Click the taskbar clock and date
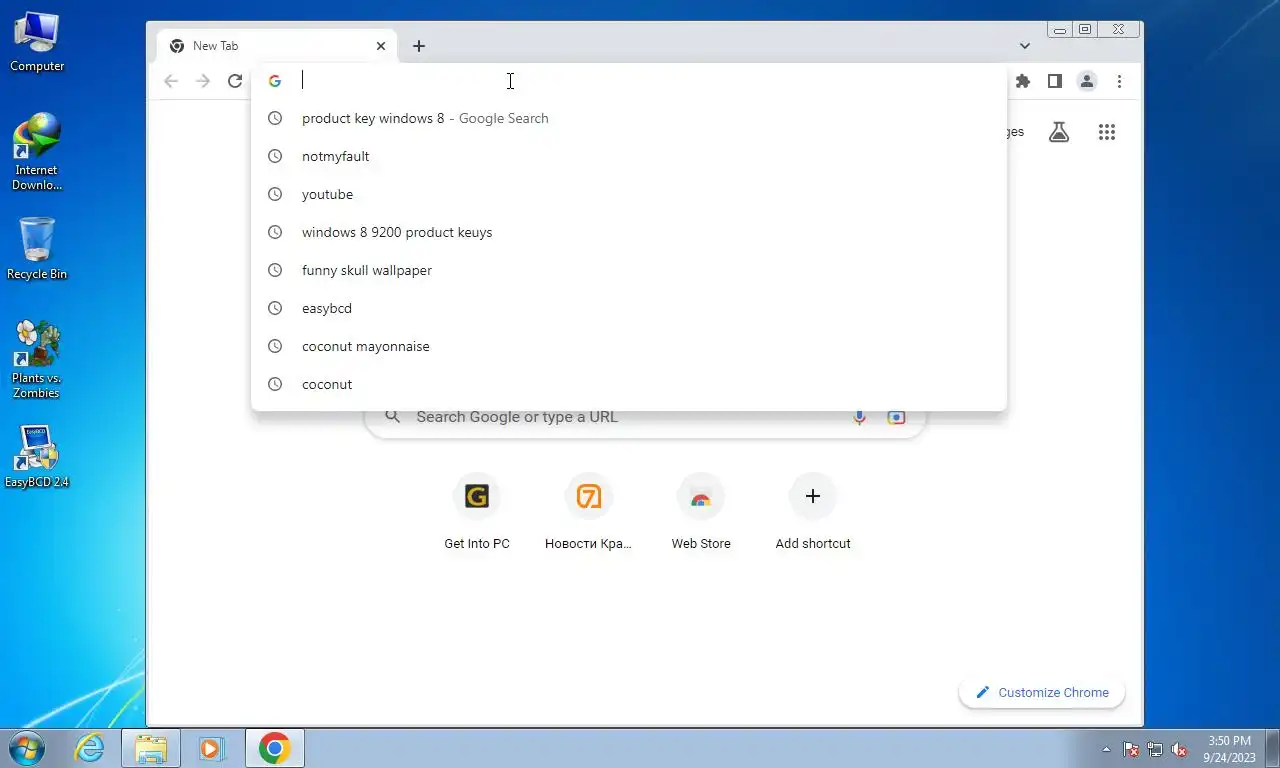 point(1229,749)
